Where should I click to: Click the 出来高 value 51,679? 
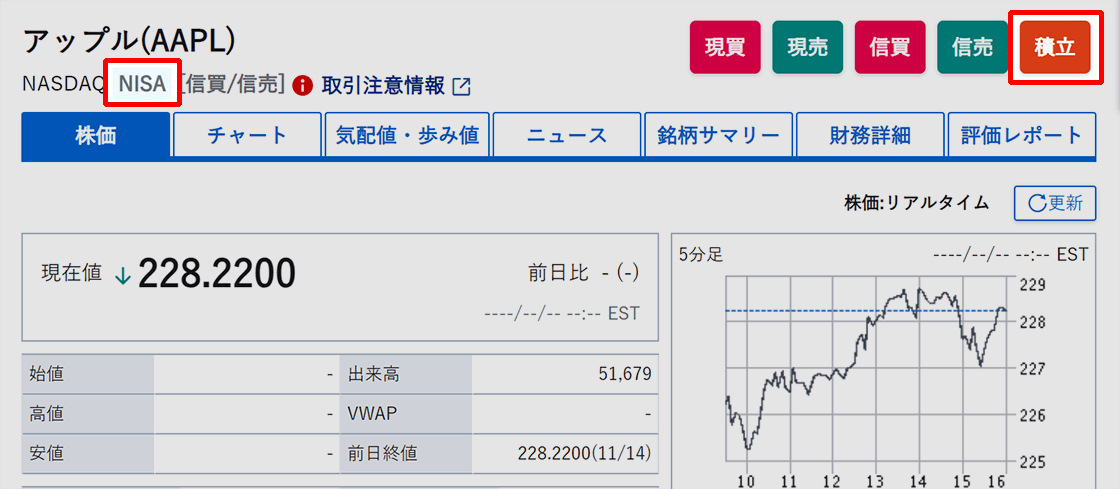626,373
